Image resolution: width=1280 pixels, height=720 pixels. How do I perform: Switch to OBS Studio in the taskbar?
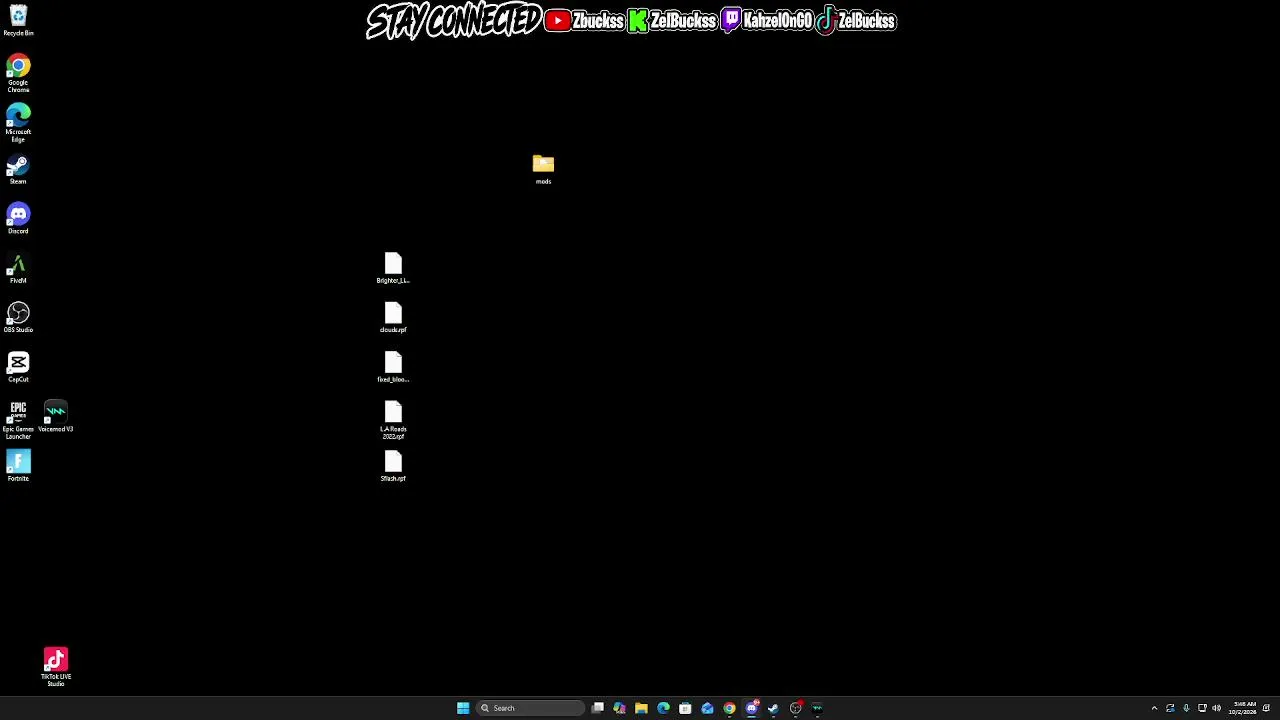click(x=796, y=708)
